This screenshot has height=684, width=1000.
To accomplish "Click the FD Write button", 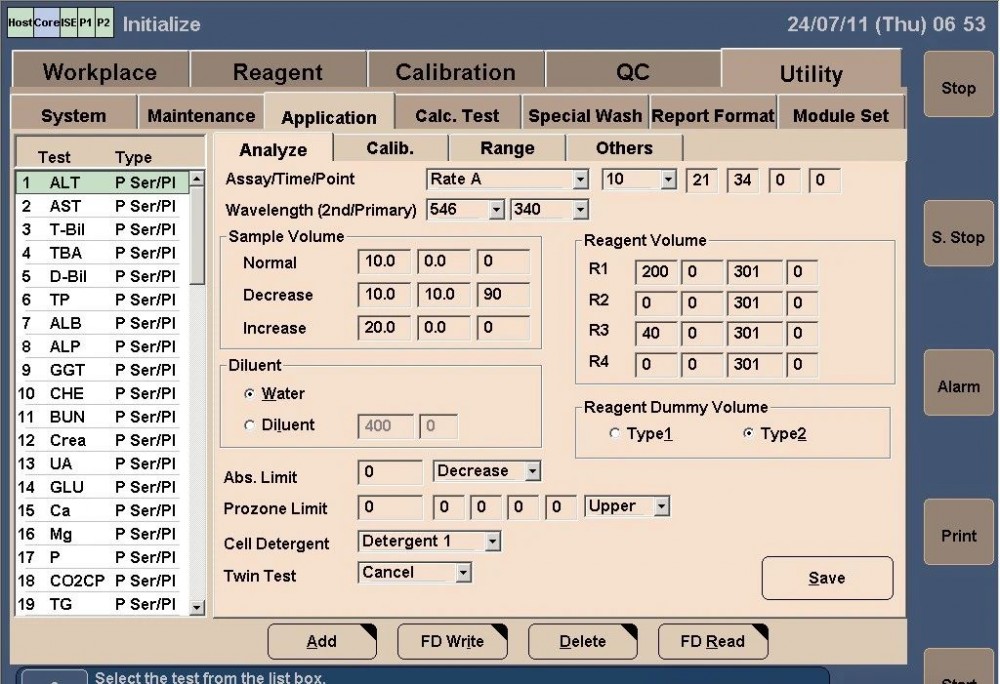I will (452, 641).
